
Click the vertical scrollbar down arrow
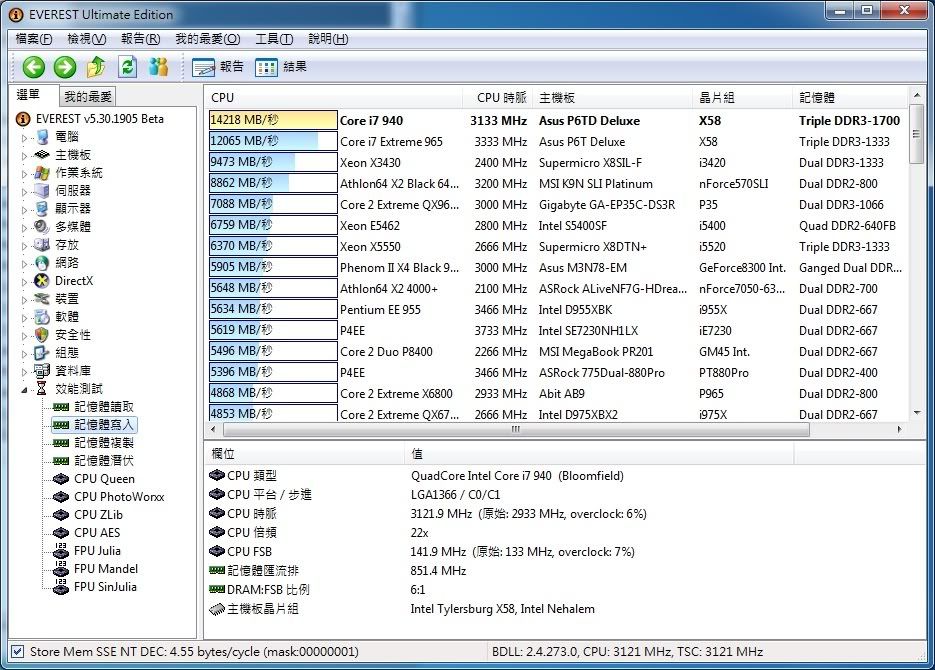917,412
